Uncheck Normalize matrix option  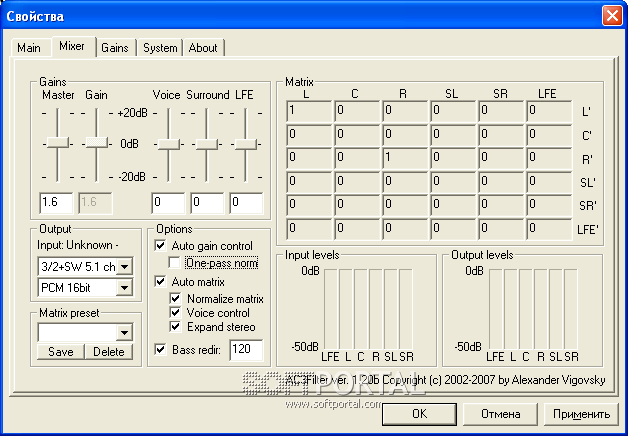click(x=175, y=298)
